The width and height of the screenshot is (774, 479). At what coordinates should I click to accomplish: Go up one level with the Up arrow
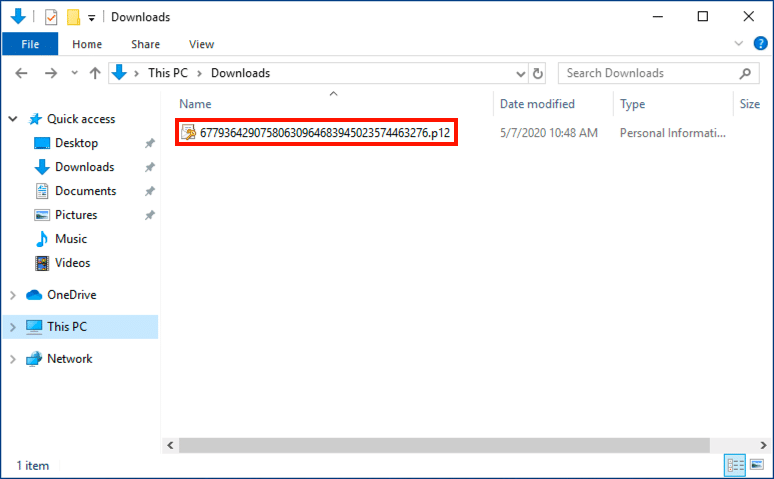95,73
